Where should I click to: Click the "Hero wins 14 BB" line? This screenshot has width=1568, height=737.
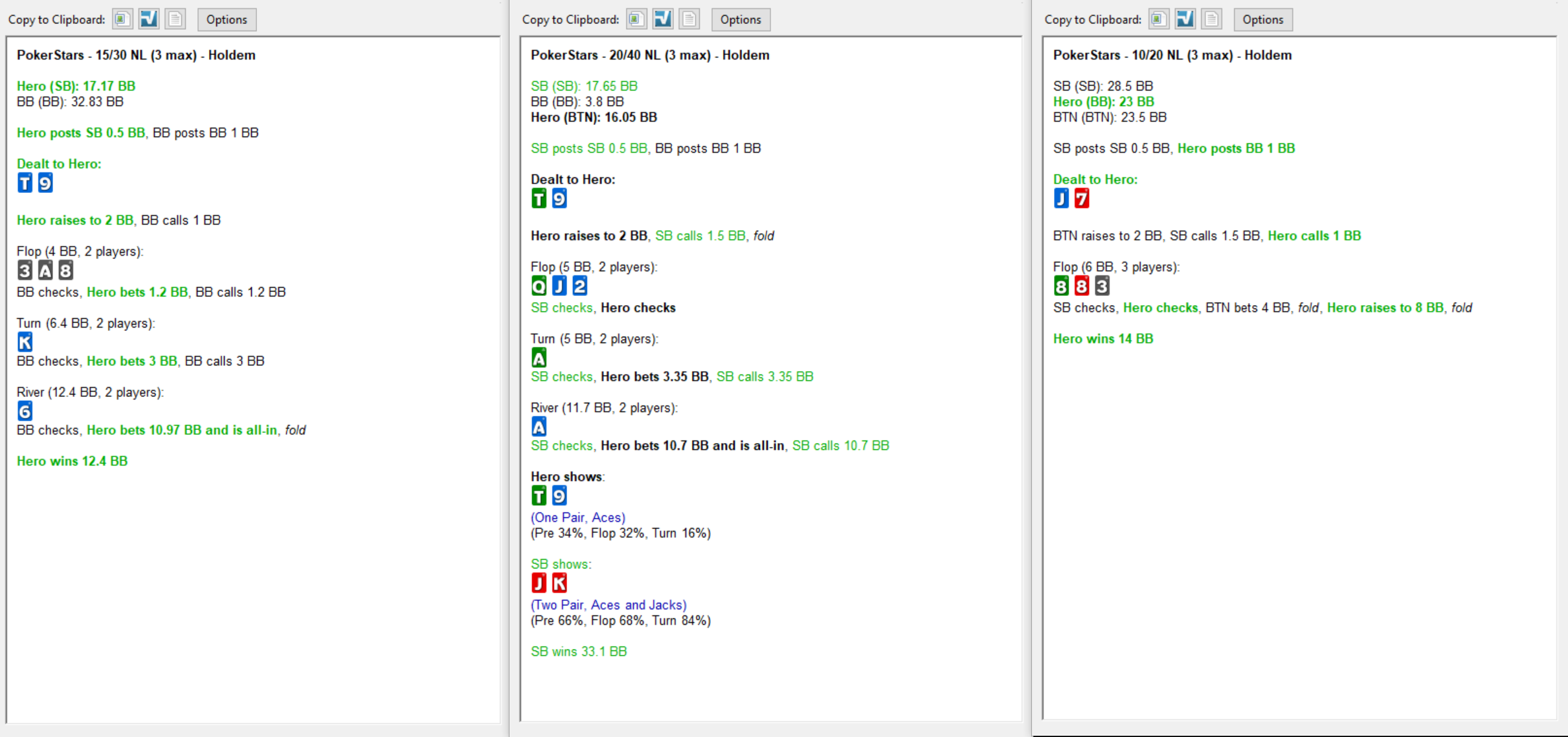1103,339
